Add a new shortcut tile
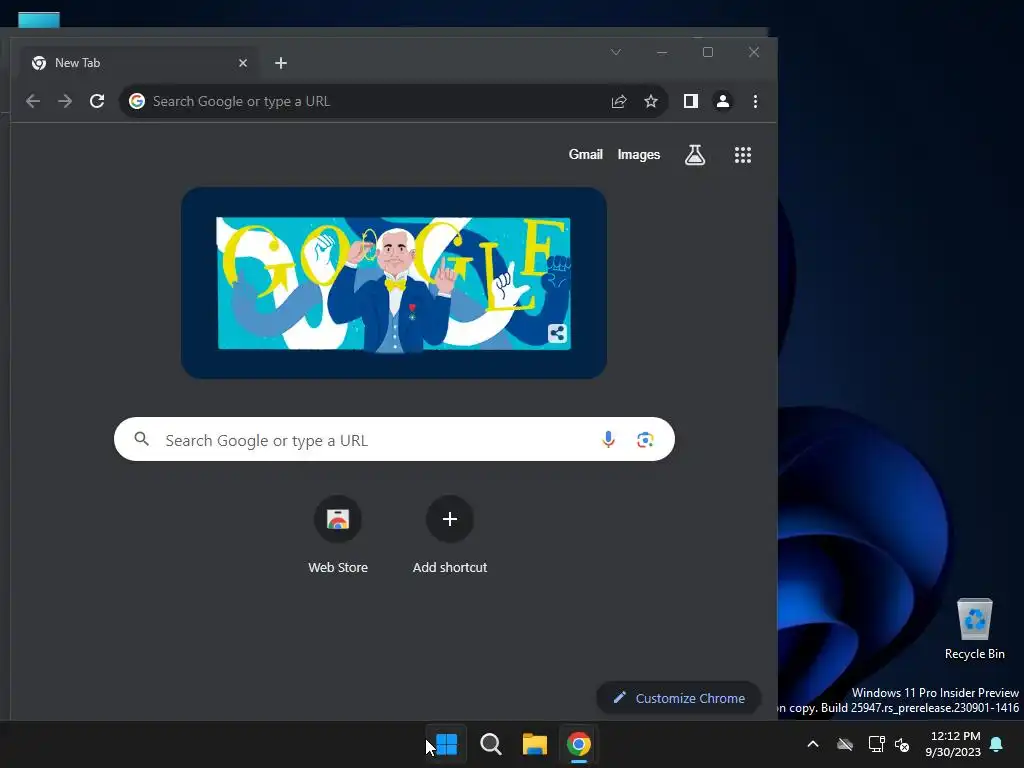 point(450,536)
